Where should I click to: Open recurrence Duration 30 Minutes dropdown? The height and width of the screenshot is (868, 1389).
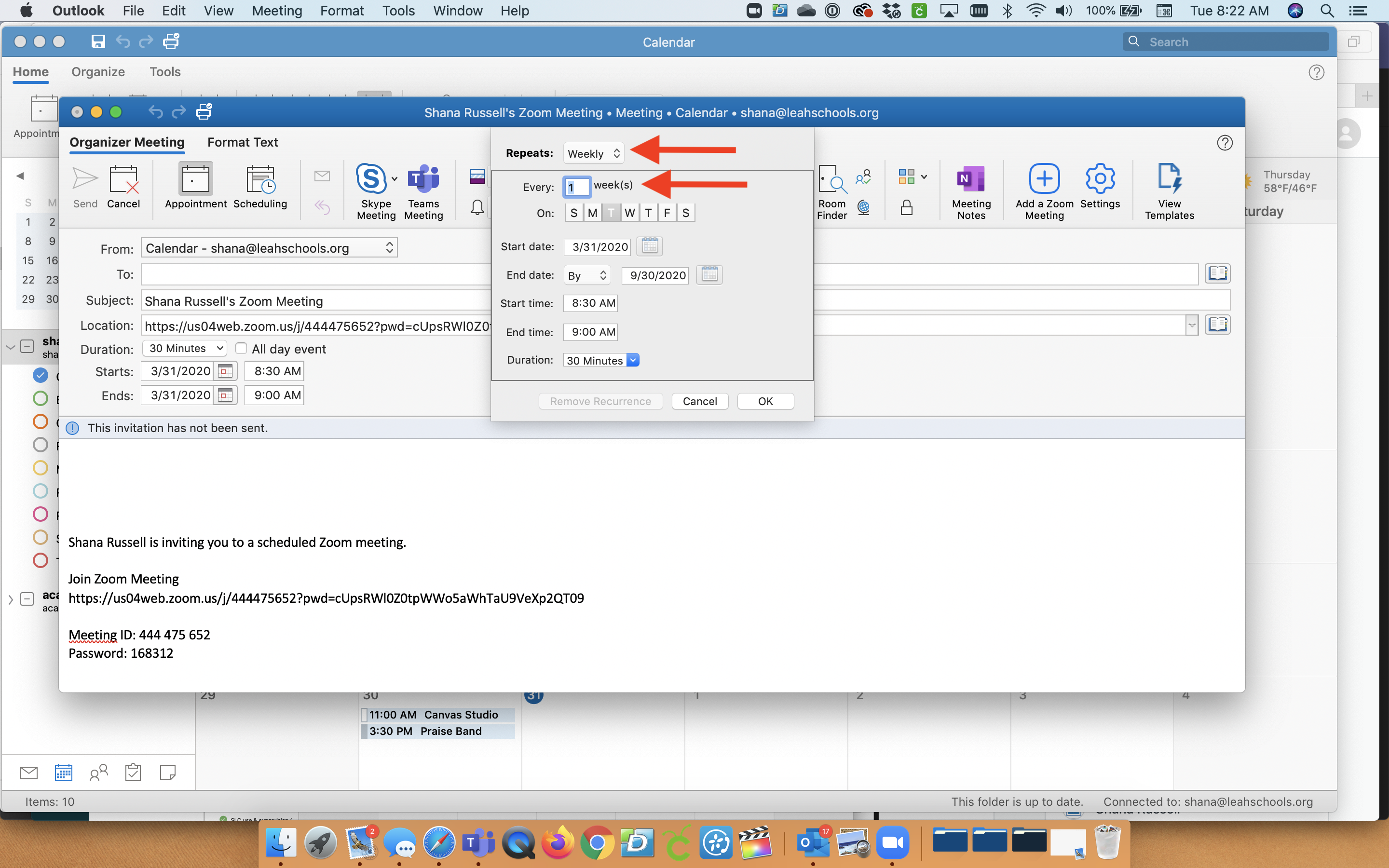pyautogui.click(x=632, y=360)
